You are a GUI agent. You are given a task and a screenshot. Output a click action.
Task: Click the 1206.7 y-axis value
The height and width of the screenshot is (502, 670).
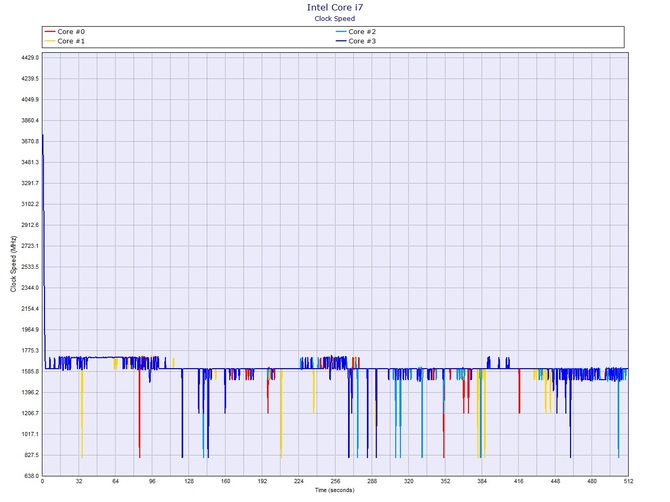click(30, 414)
